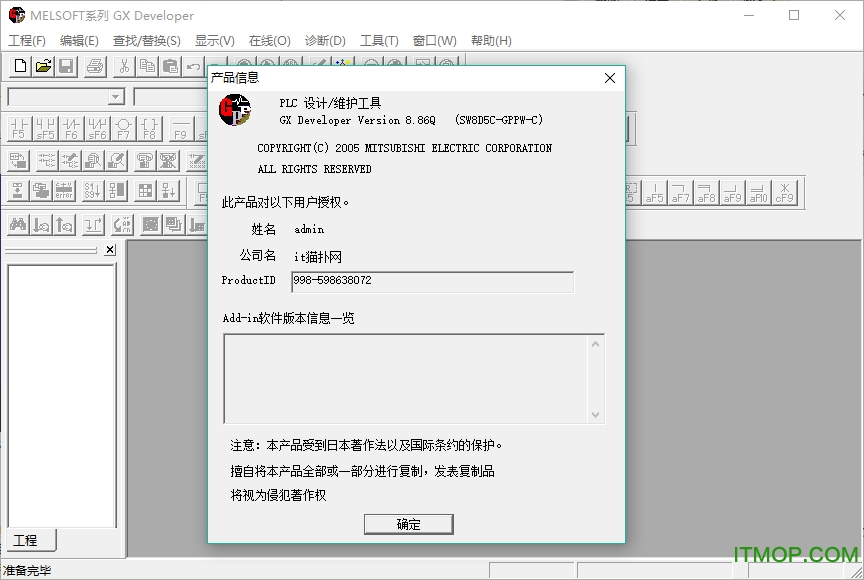
Task: Open the 编辑(E) menu
Action: pyautogui.click(x=79, y=41)
